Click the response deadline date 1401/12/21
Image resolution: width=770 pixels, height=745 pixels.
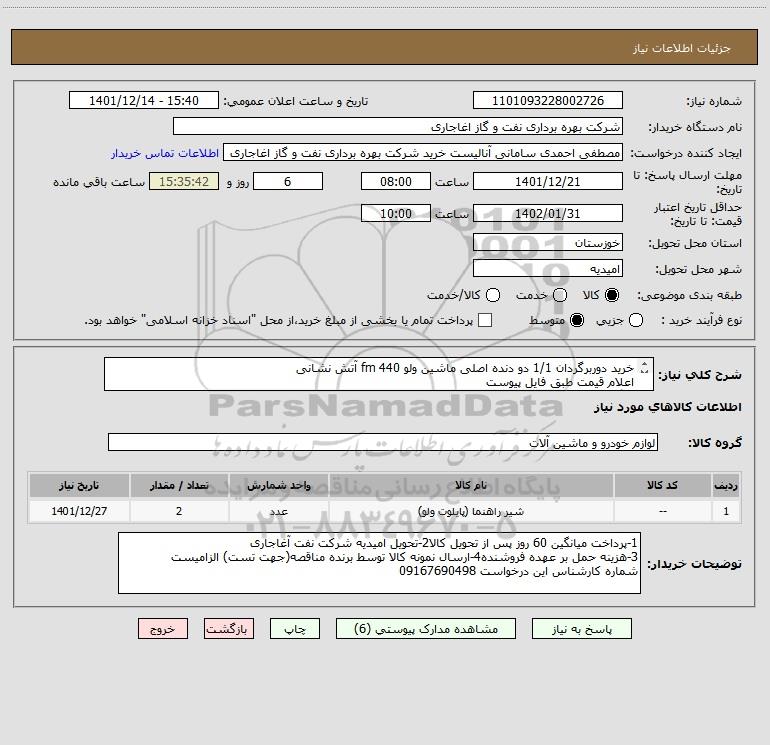(x=548, y=182)
